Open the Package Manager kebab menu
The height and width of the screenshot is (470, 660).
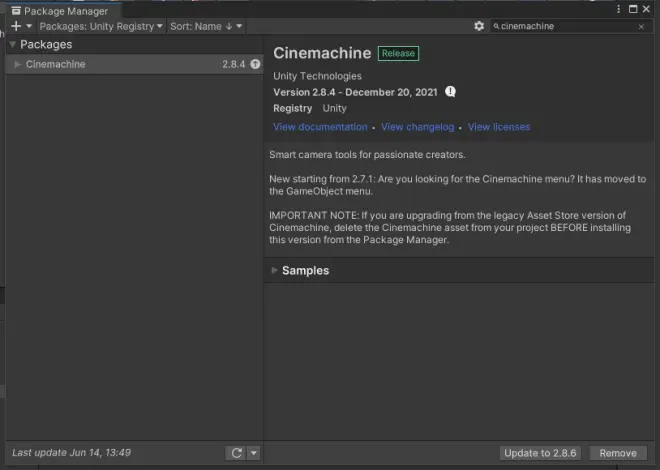pyautogui.click(x=618, y=9)
